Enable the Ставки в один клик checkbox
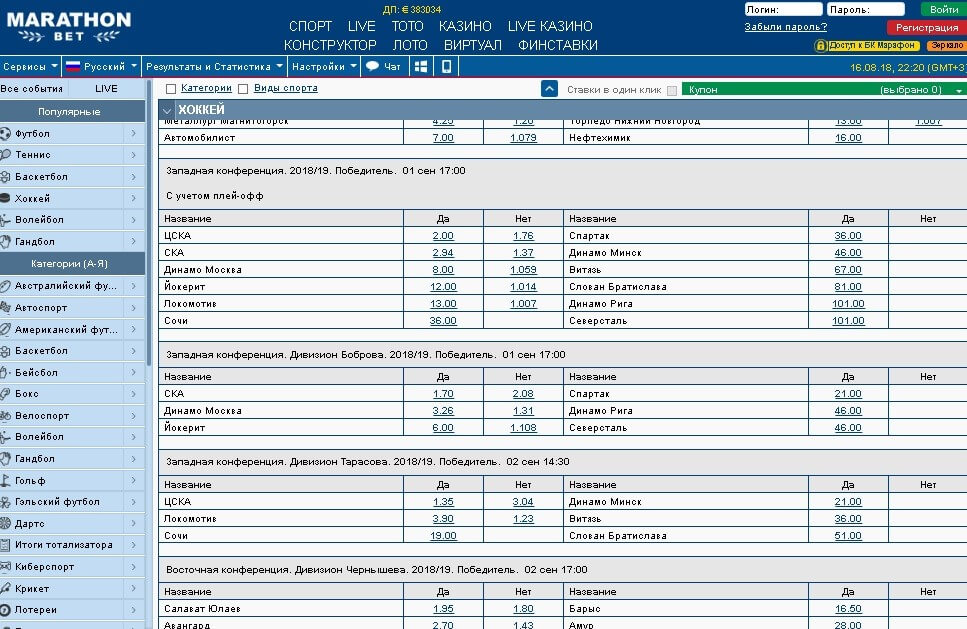Viewport: 967px width, 629px height. click(x=672, y=91)
